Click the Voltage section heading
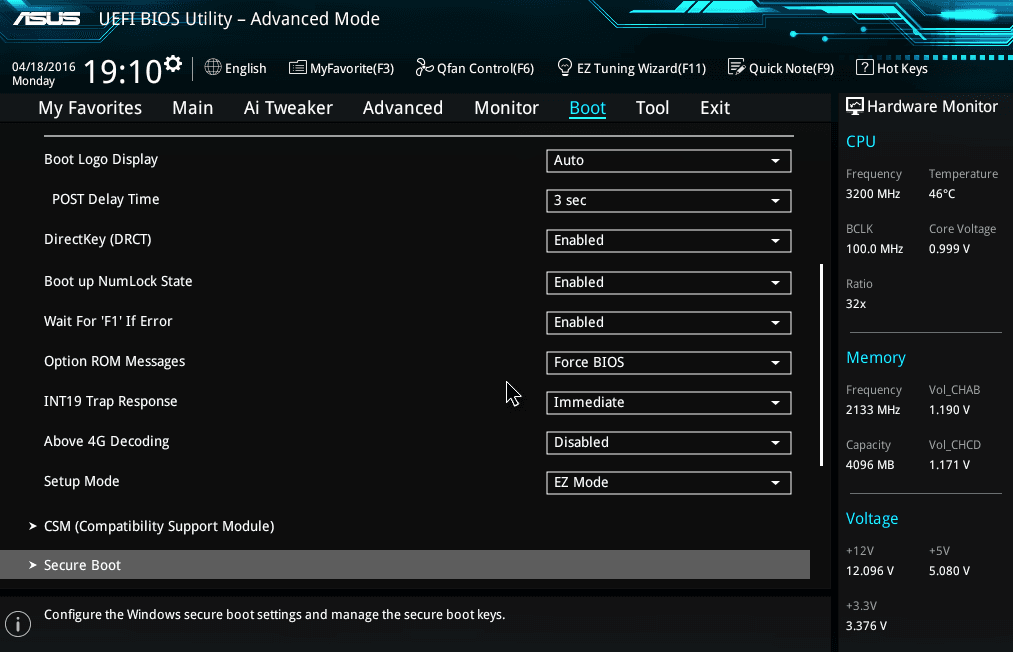 point(872,519)
